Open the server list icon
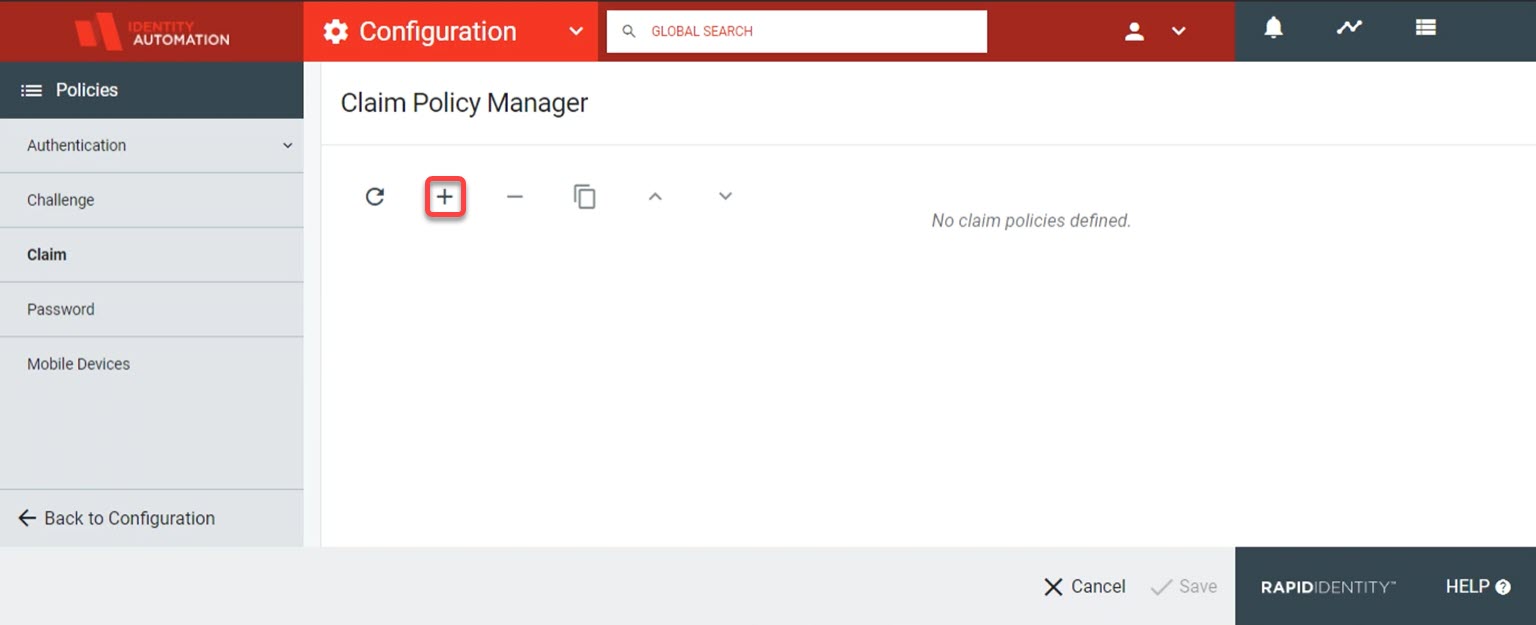 [1425, 29]
